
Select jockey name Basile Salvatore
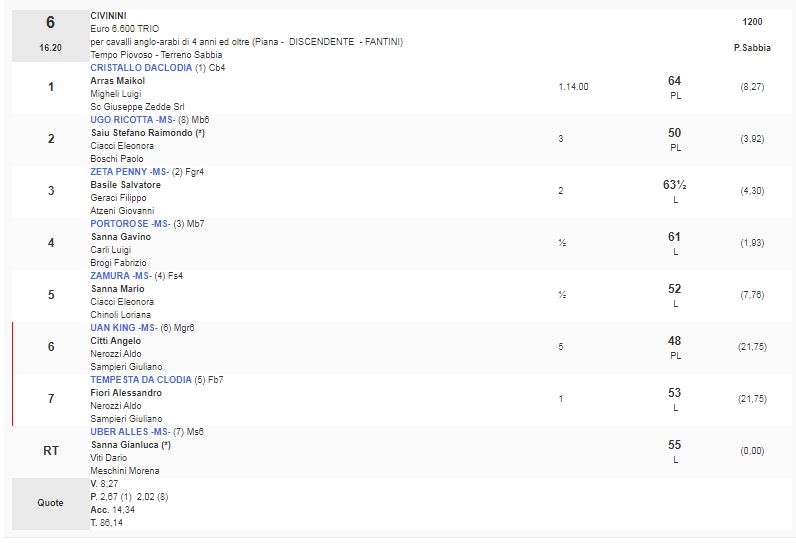point(123,185)
